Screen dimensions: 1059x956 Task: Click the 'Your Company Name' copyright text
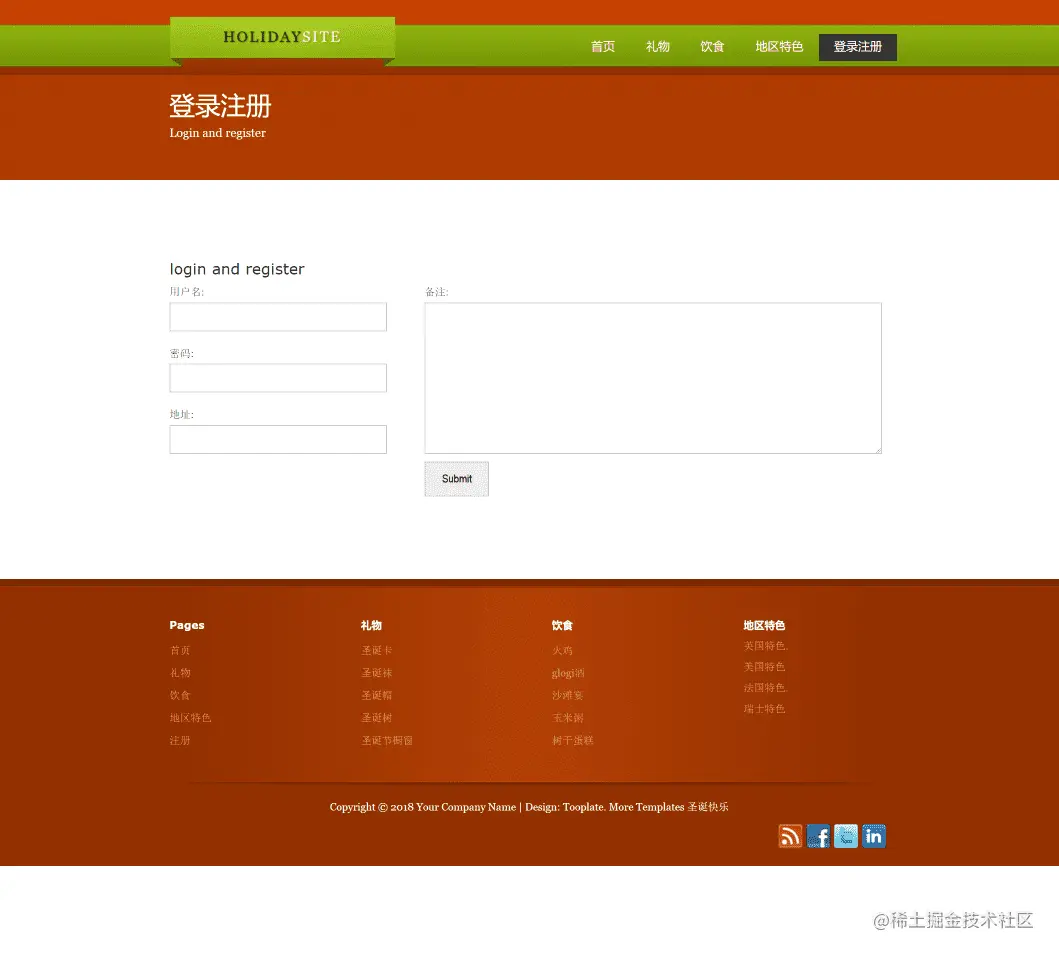pos(466,807)
